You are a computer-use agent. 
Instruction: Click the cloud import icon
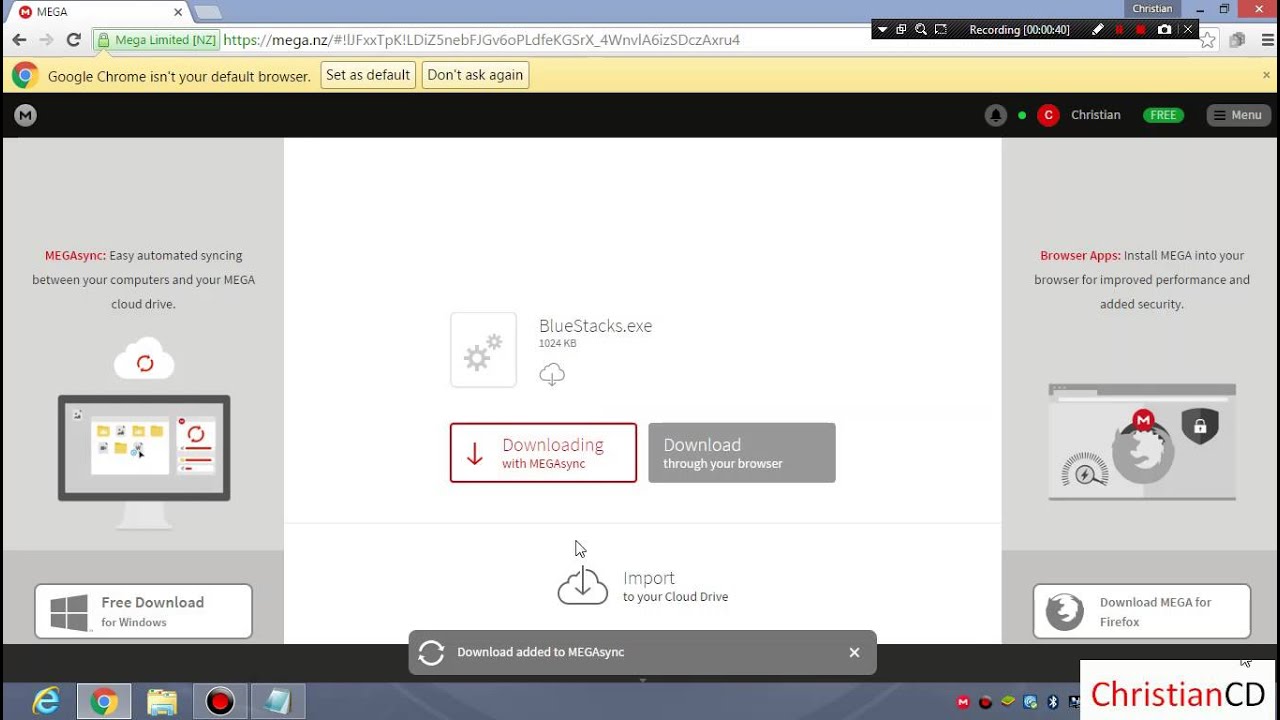coord(582,586)
